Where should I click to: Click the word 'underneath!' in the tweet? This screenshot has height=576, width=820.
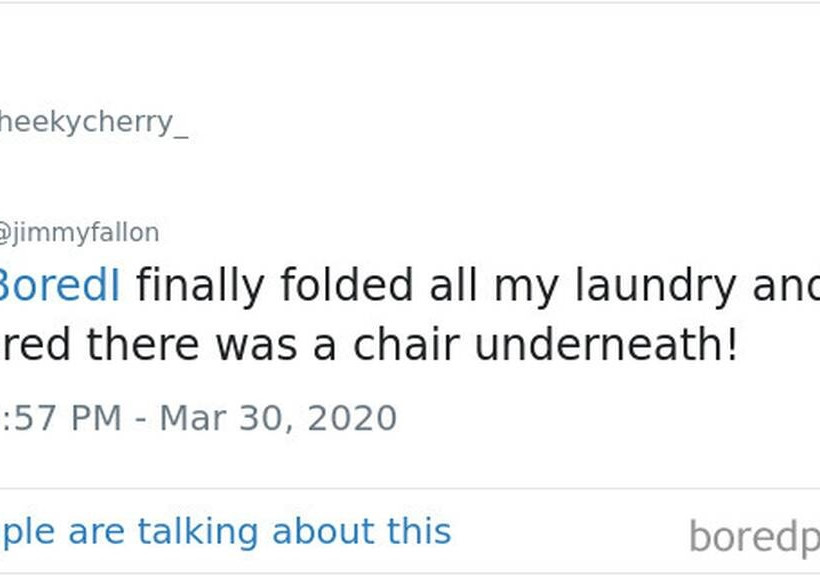[x=606, y=345]
